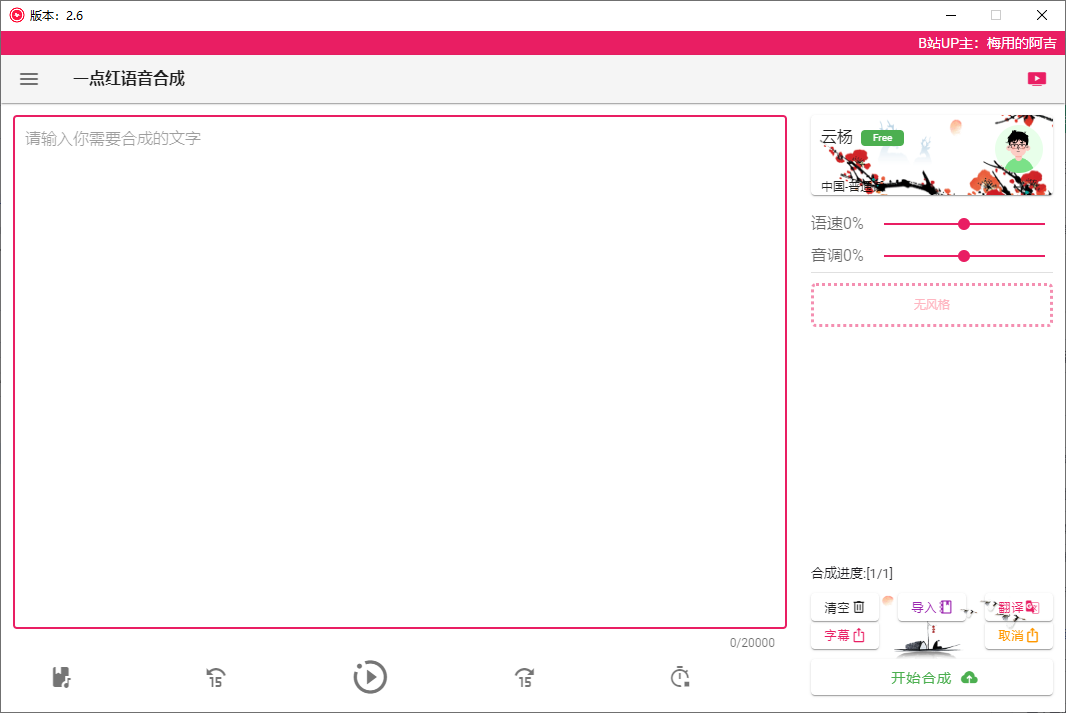
Task: Open the saved audio file list icon
Action: pyautogui.click(x=61, y=677)
